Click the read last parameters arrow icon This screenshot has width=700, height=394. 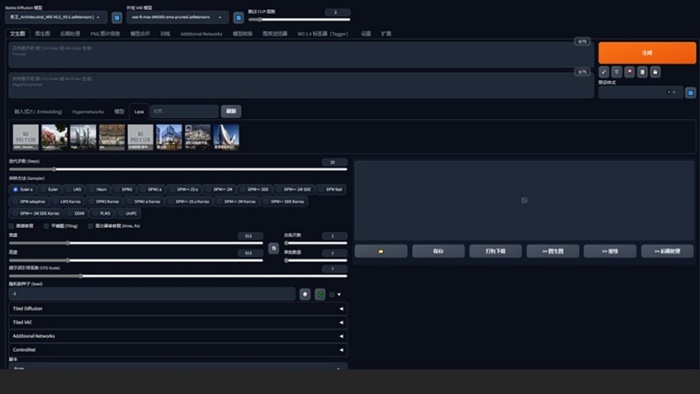[604, 72]
